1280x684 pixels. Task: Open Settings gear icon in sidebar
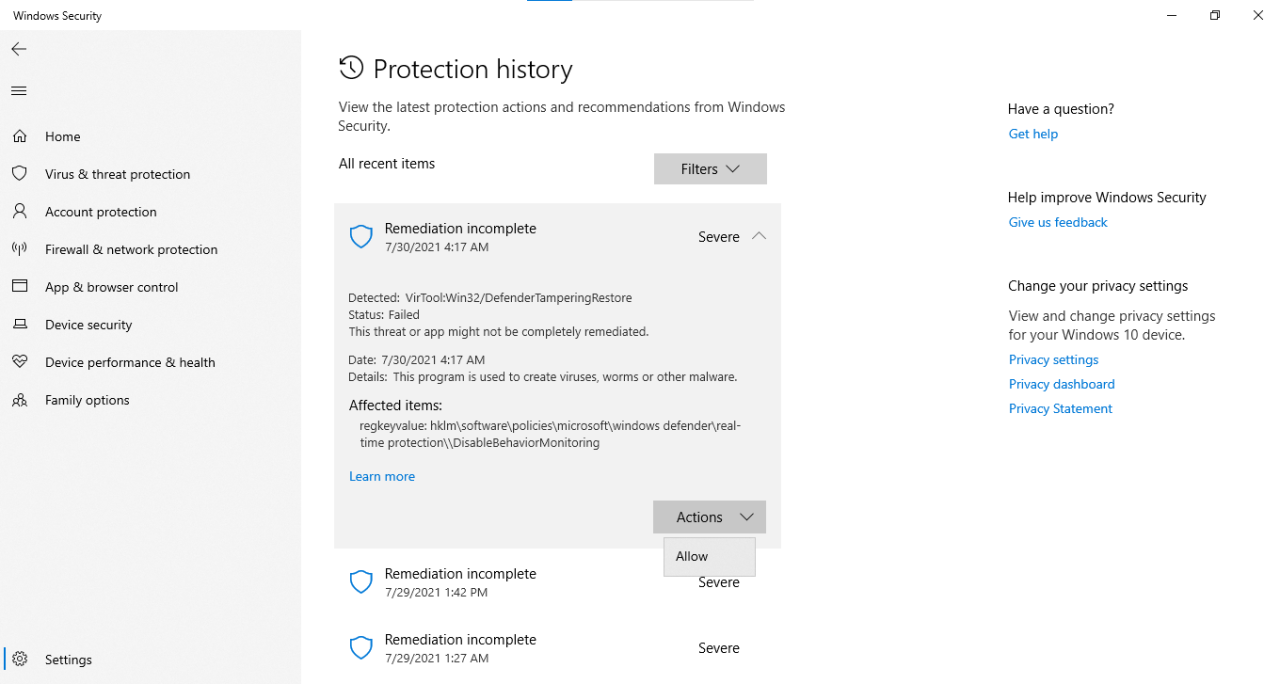pos(21,660)
